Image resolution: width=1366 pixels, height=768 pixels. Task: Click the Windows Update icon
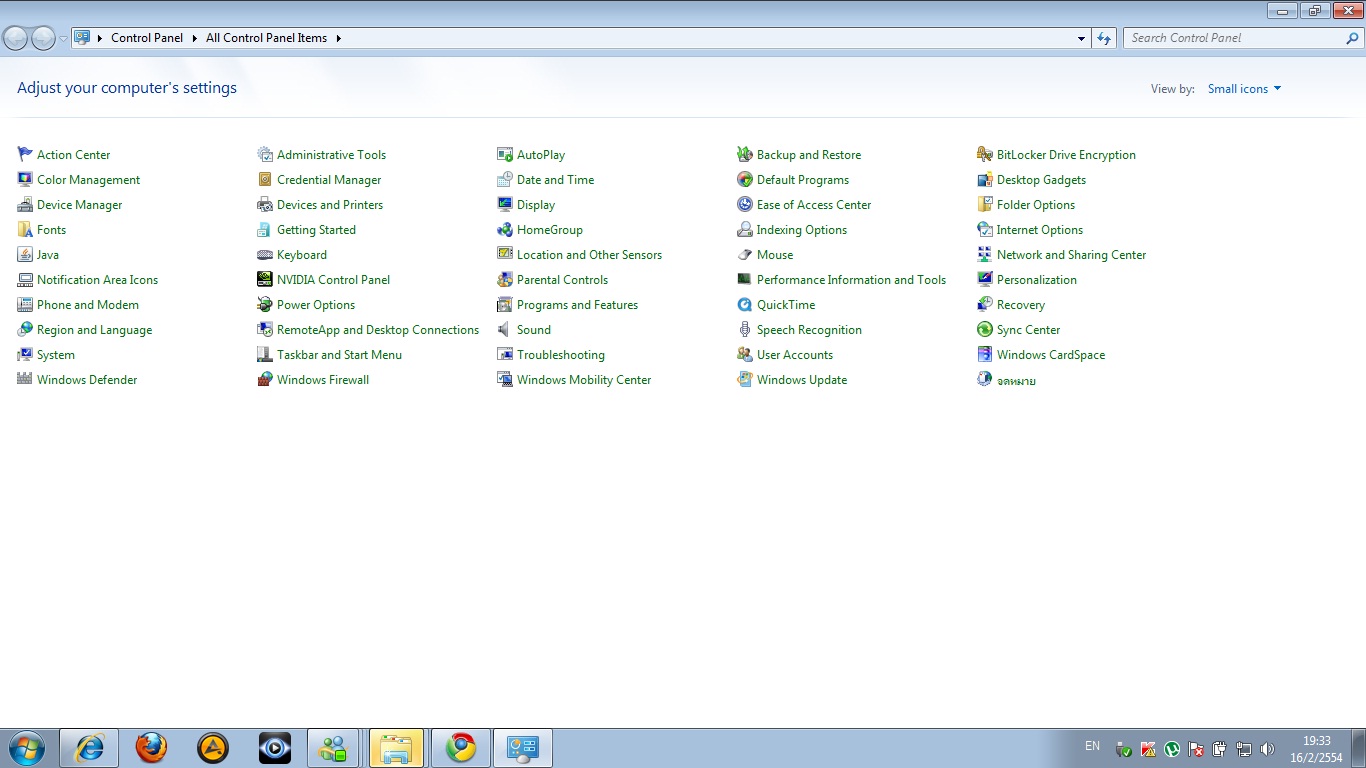tap(745, 379)
